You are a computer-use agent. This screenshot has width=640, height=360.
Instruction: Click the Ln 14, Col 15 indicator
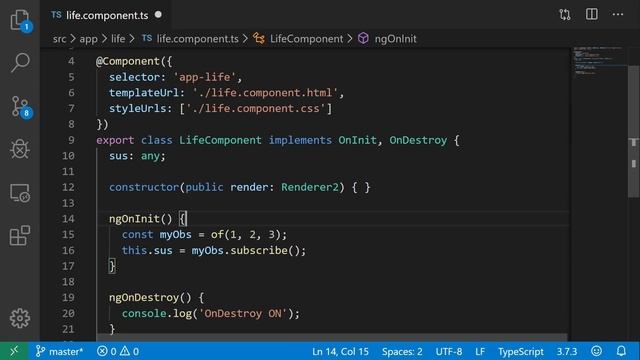point(340,351)
